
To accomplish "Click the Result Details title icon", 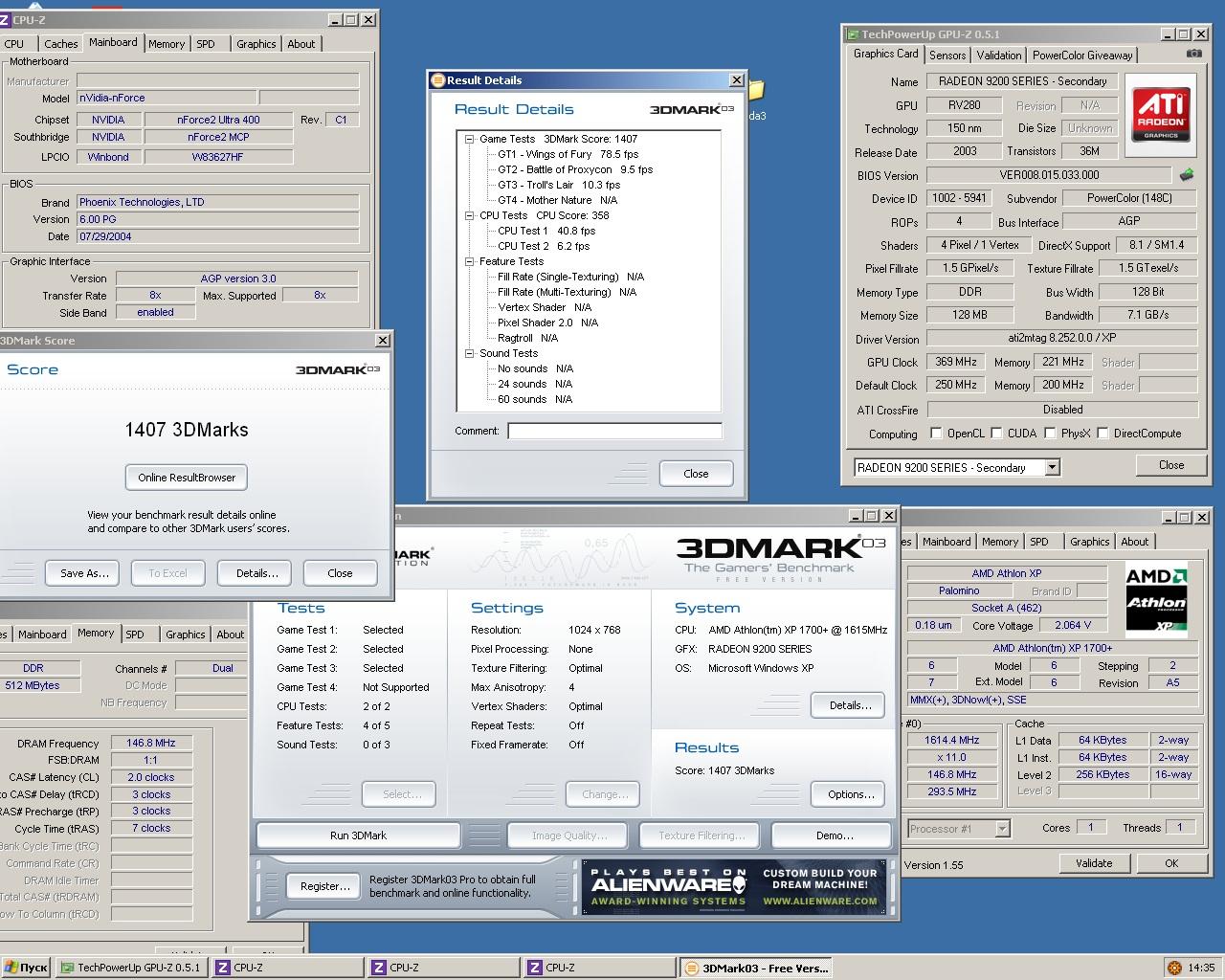I will click(x=438, y=80).
